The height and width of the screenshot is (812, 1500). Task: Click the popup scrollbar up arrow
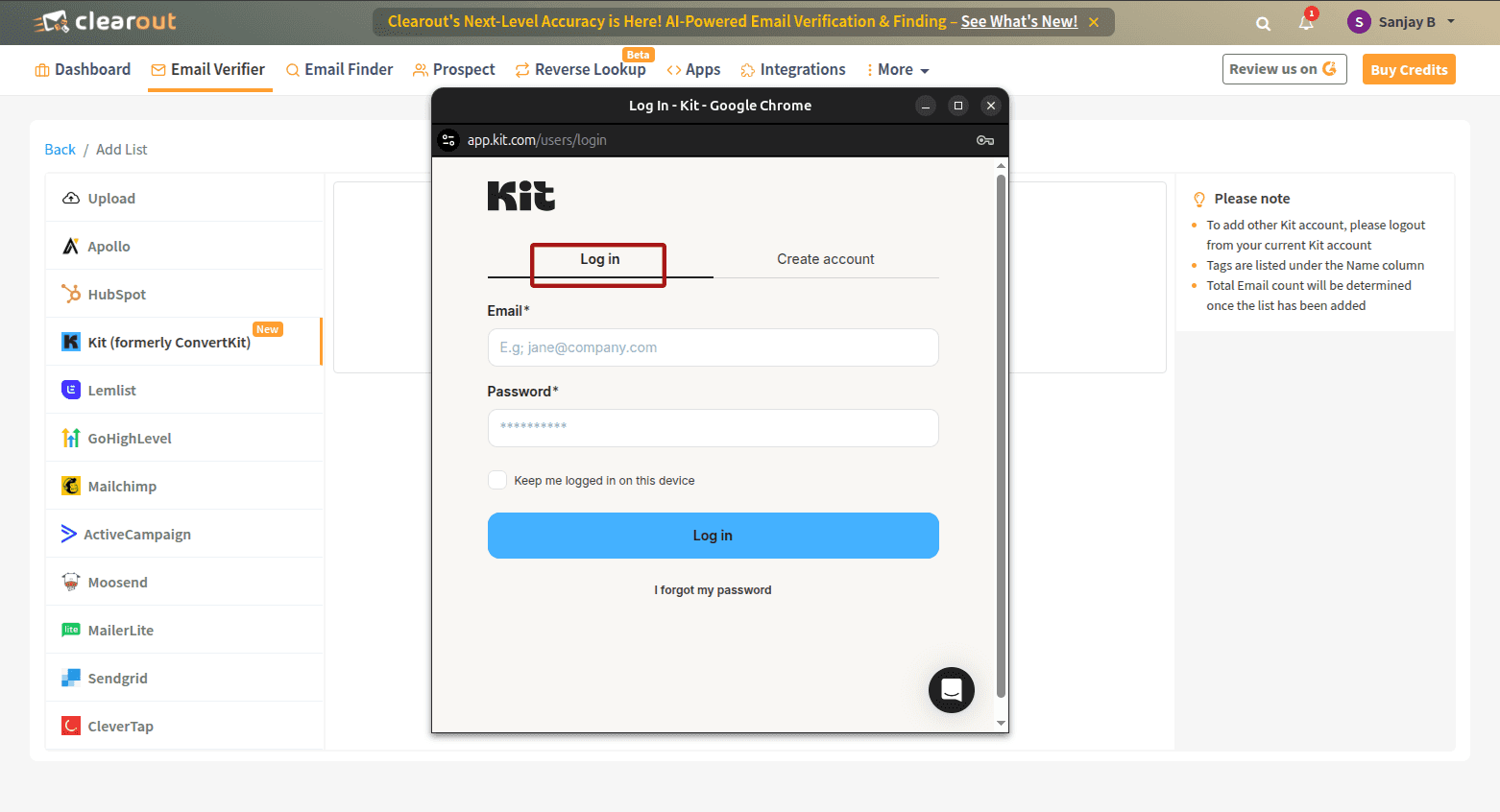tap(1002, 166)
